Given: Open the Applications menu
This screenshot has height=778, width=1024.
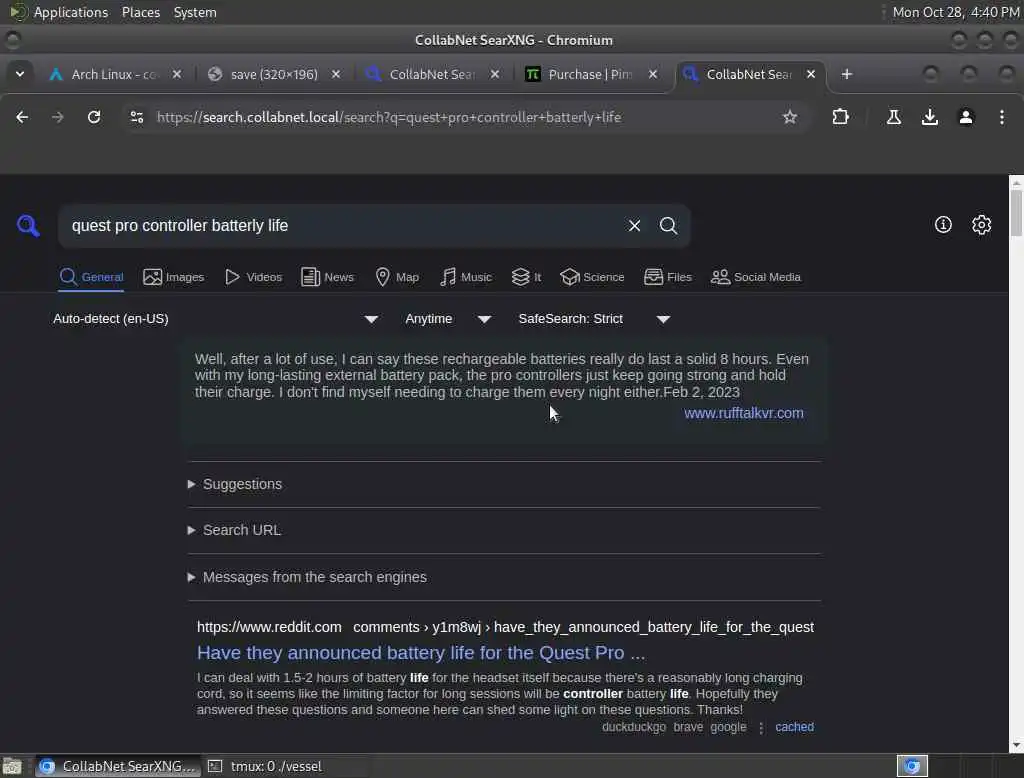Looking at the screenshot, I should tap(71, 12).
